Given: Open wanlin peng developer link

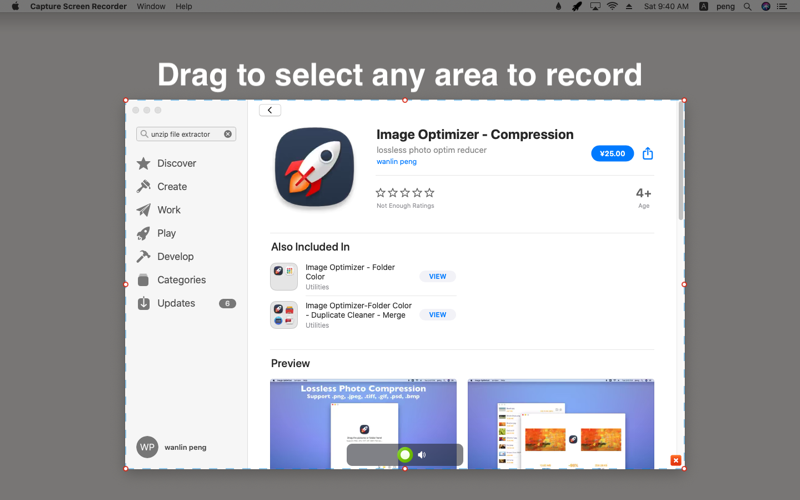Looking at the screenshot, I should tap(396, 162).
